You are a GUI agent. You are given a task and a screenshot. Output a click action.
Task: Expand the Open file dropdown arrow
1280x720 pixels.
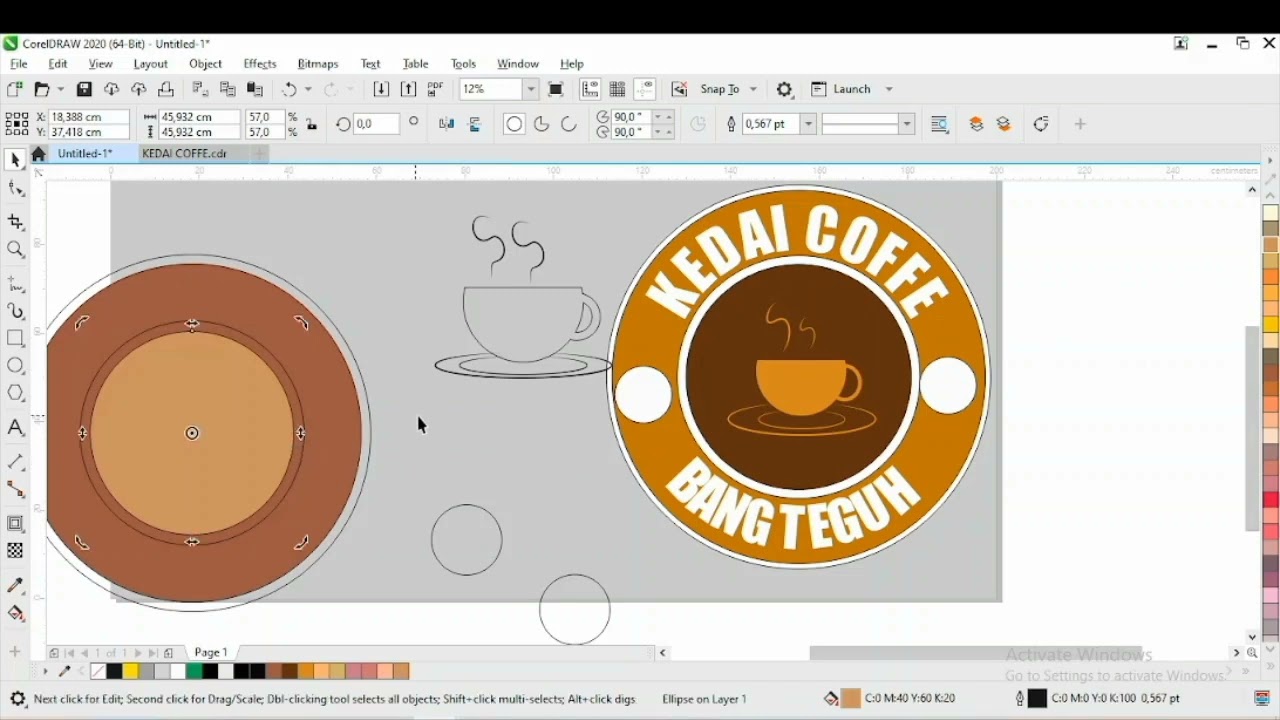pos(59,90)
